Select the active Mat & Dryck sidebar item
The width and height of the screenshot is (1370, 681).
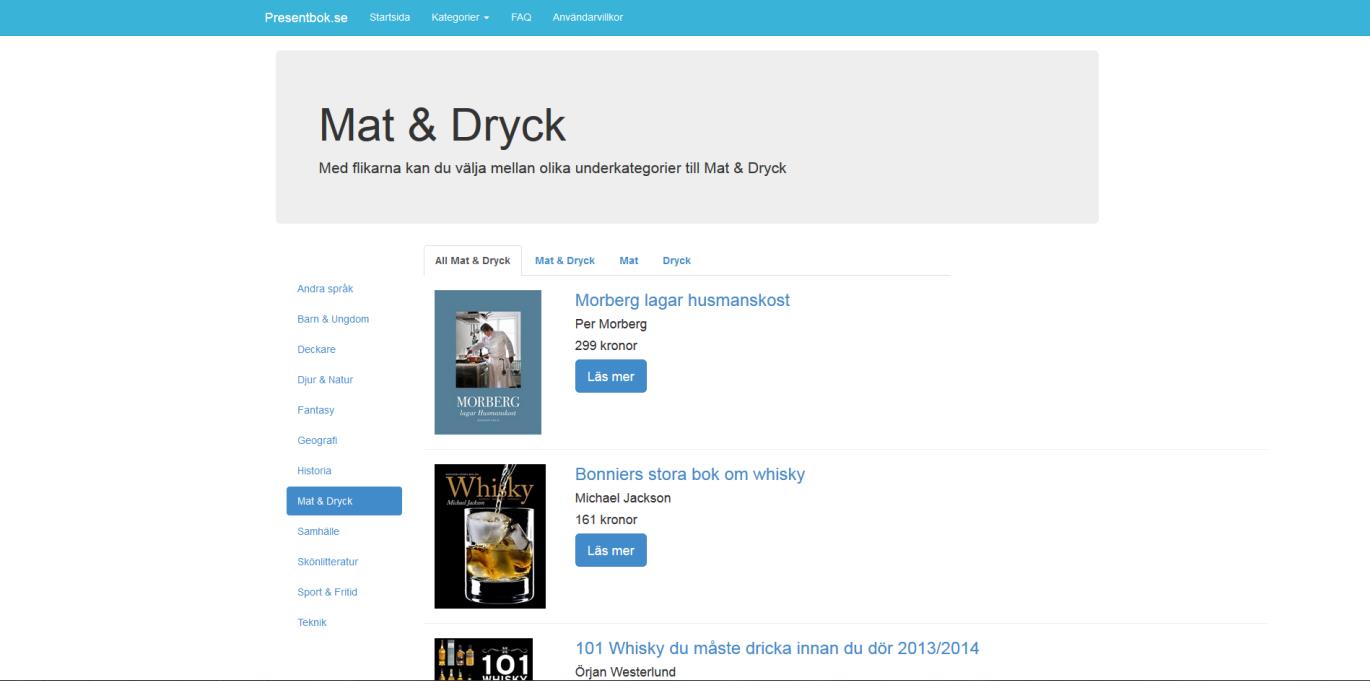point(344,501)
